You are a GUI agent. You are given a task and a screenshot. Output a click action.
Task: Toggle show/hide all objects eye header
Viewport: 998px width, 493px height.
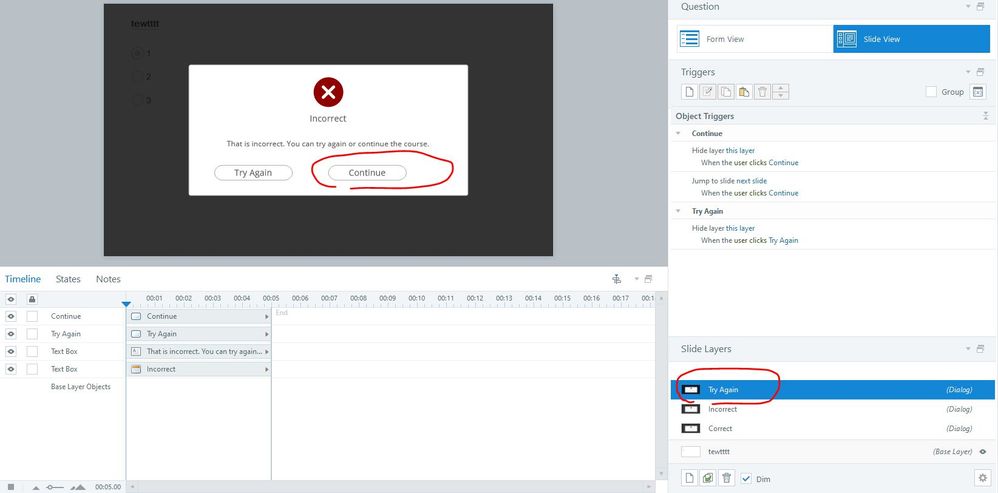pyautogui.click(x=11, y=299)
